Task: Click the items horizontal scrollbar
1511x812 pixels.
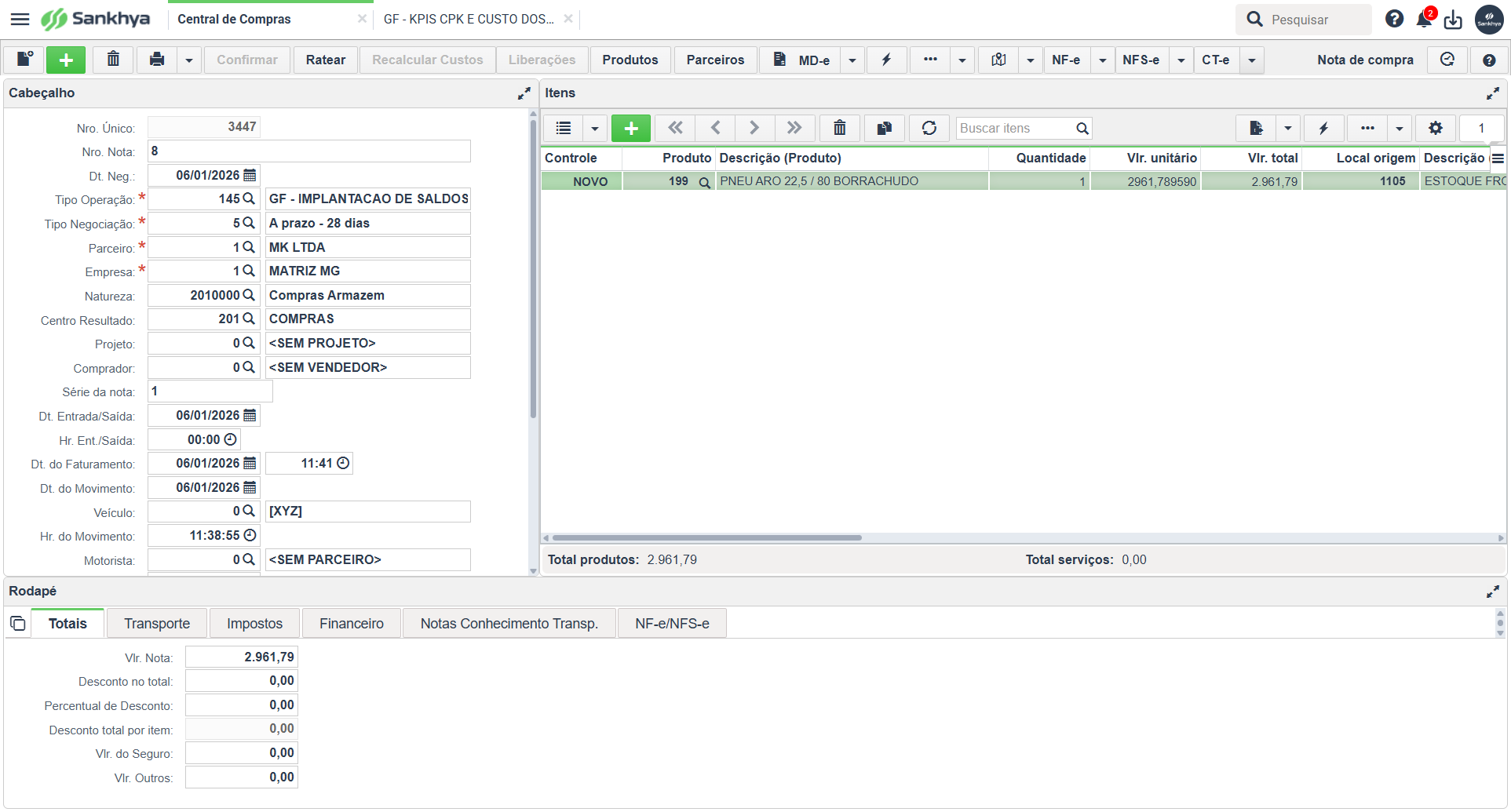Action: coord(706,538)
